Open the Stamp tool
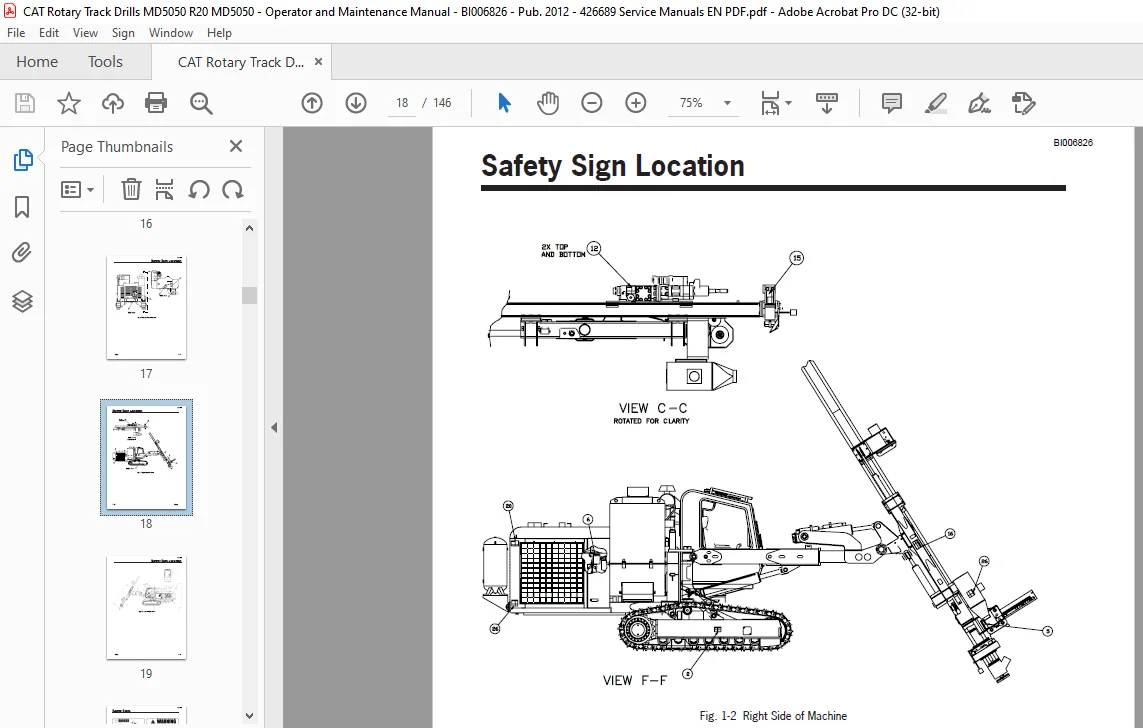 click(x=1023, y=103)
